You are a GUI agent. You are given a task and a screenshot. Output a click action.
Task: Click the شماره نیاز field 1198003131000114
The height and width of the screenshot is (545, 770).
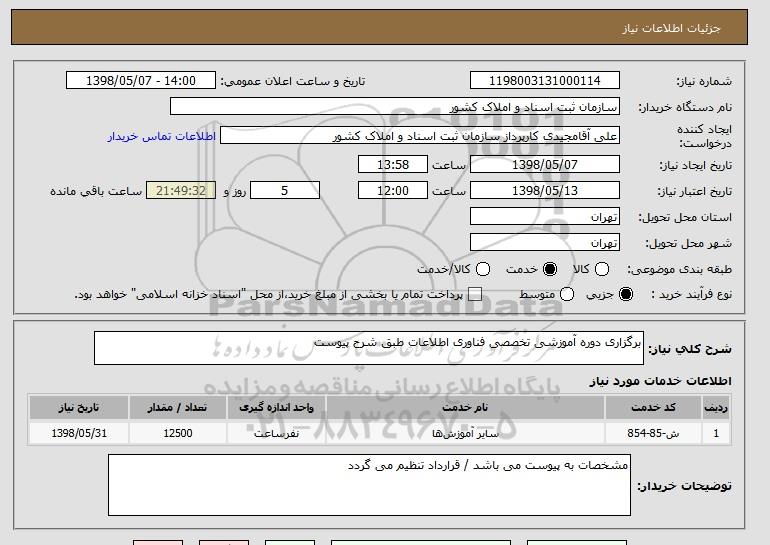545,81
